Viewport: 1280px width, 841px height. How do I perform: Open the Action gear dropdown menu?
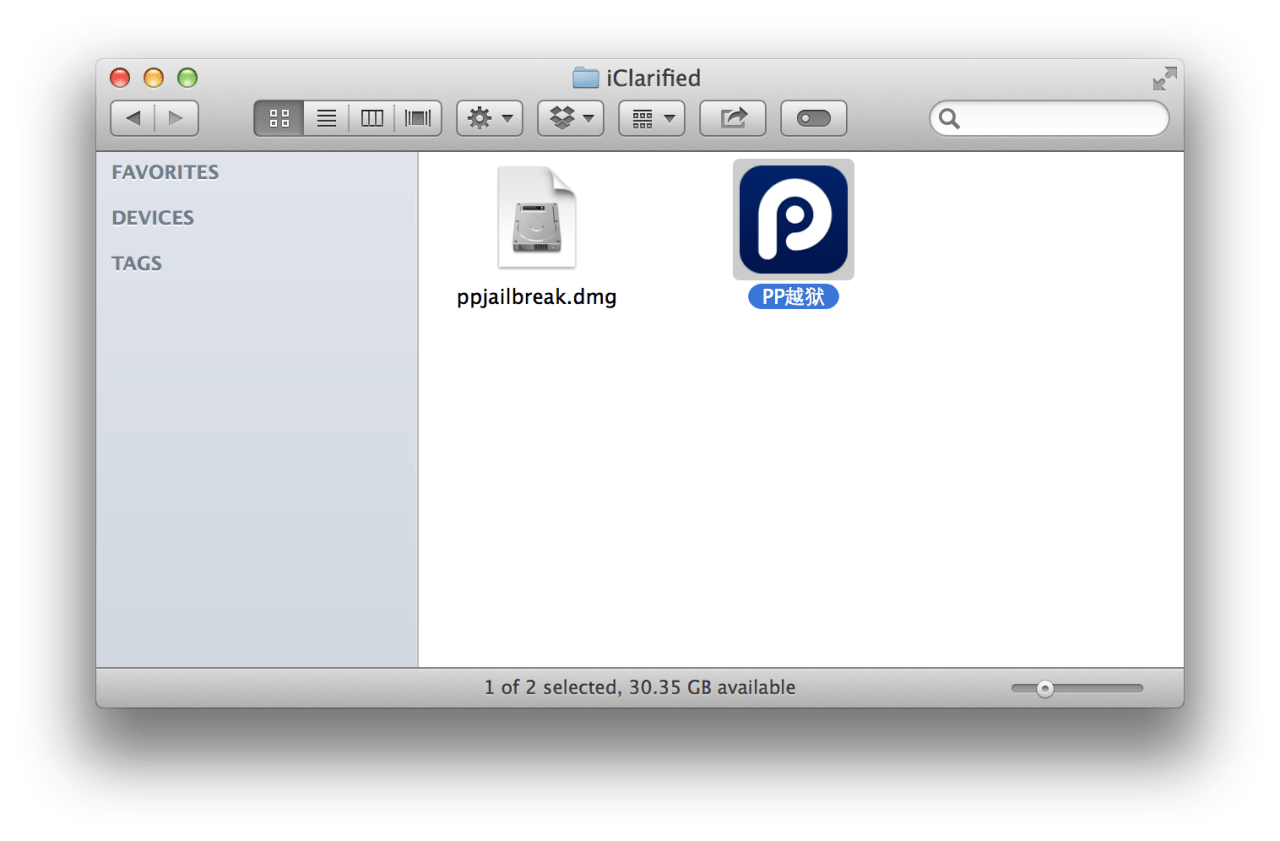pyautogui.click(x=490, y=118)
